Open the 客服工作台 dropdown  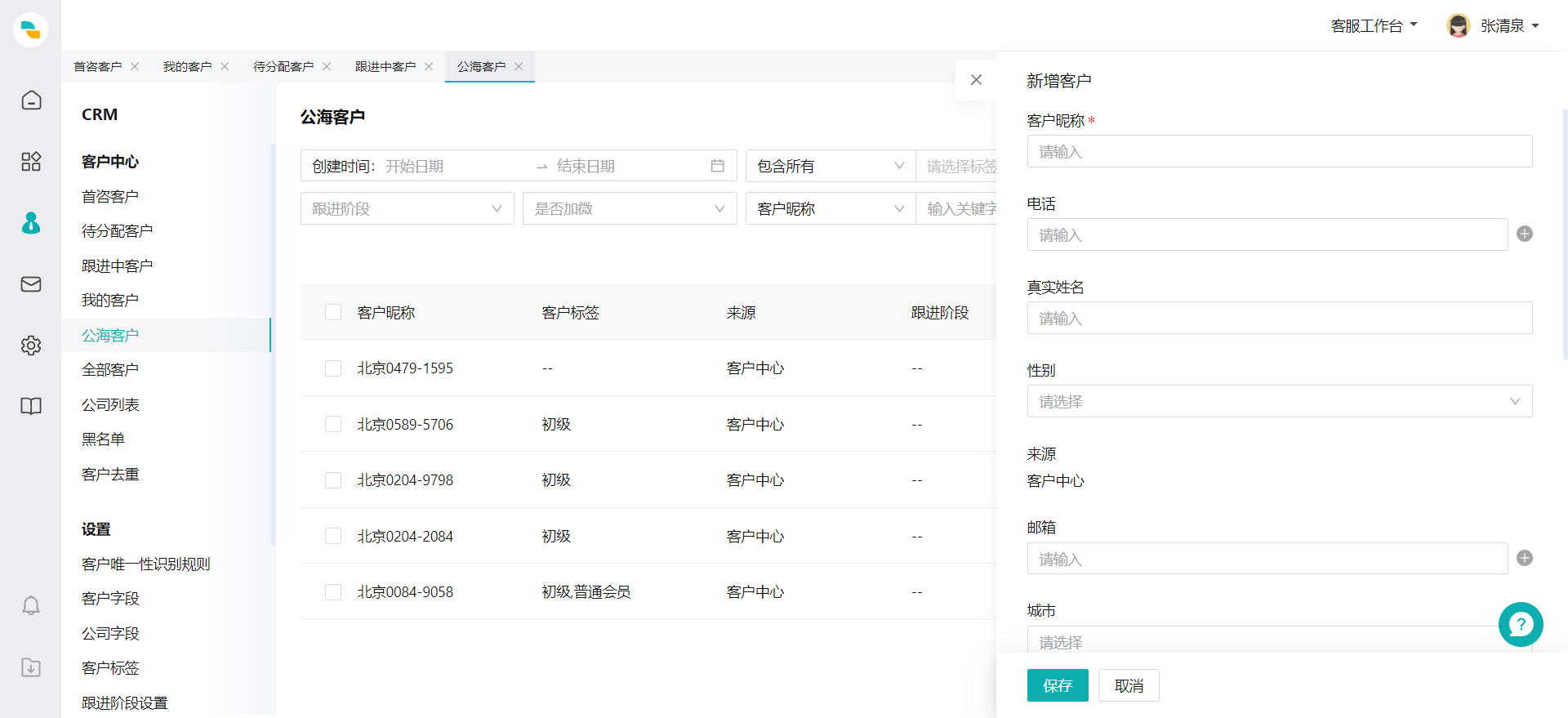(x=1374, y=26)
